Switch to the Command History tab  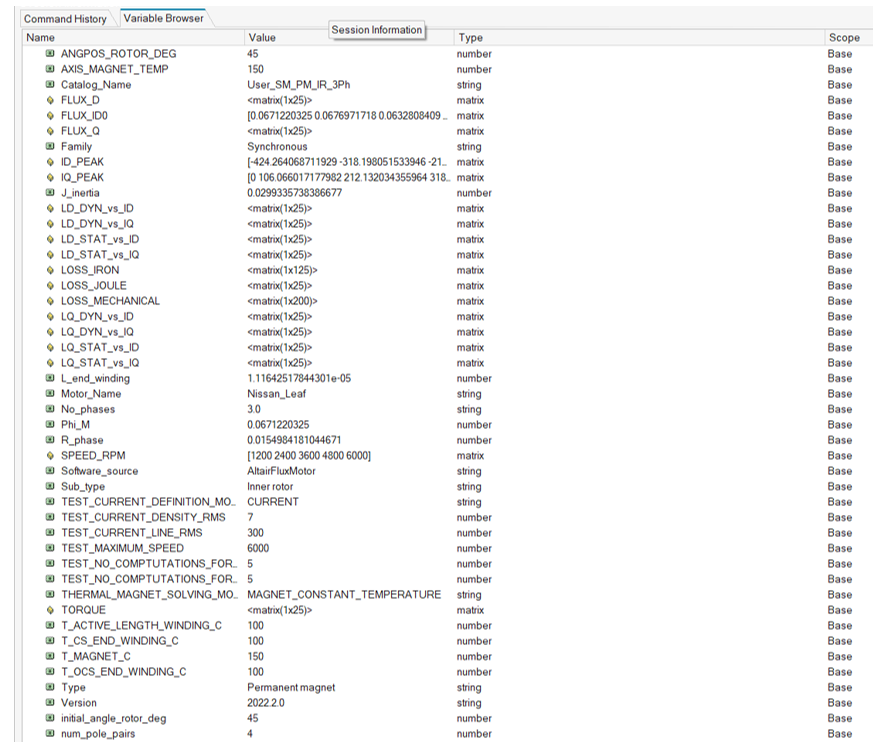[65, 19]
